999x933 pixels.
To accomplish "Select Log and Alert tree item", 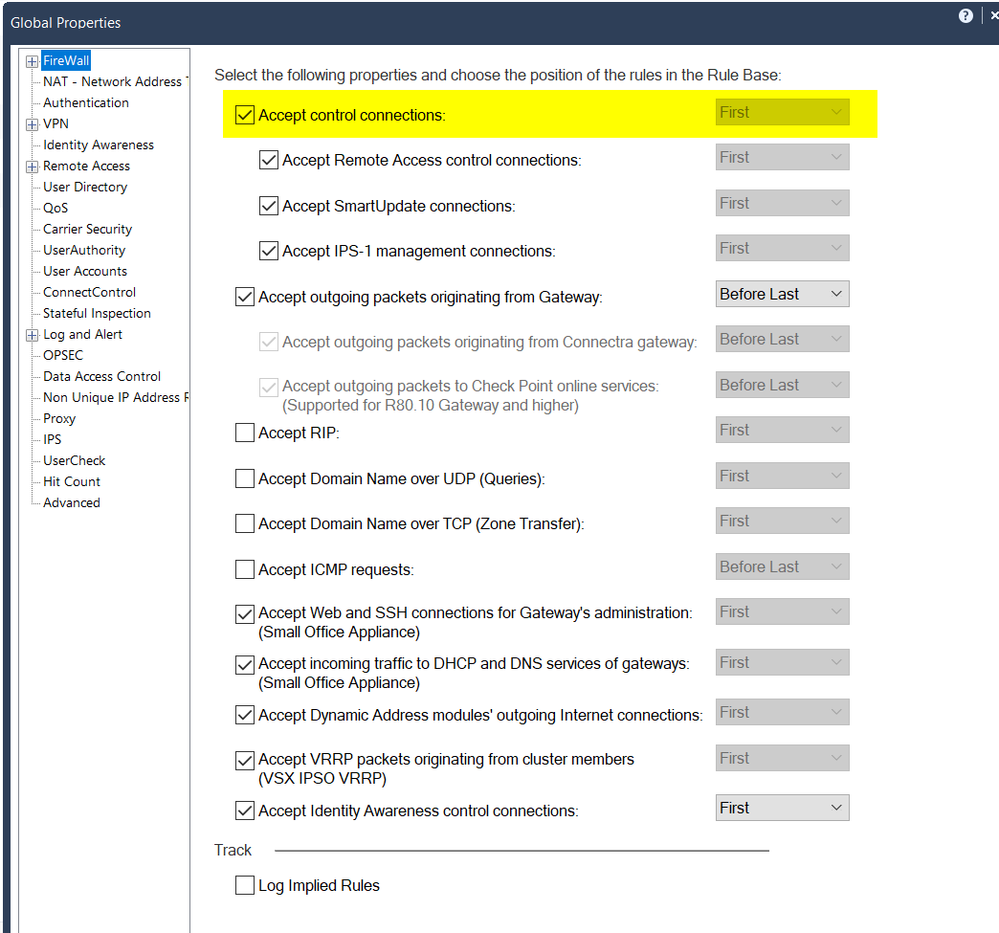I will click(x=82, y=334).
